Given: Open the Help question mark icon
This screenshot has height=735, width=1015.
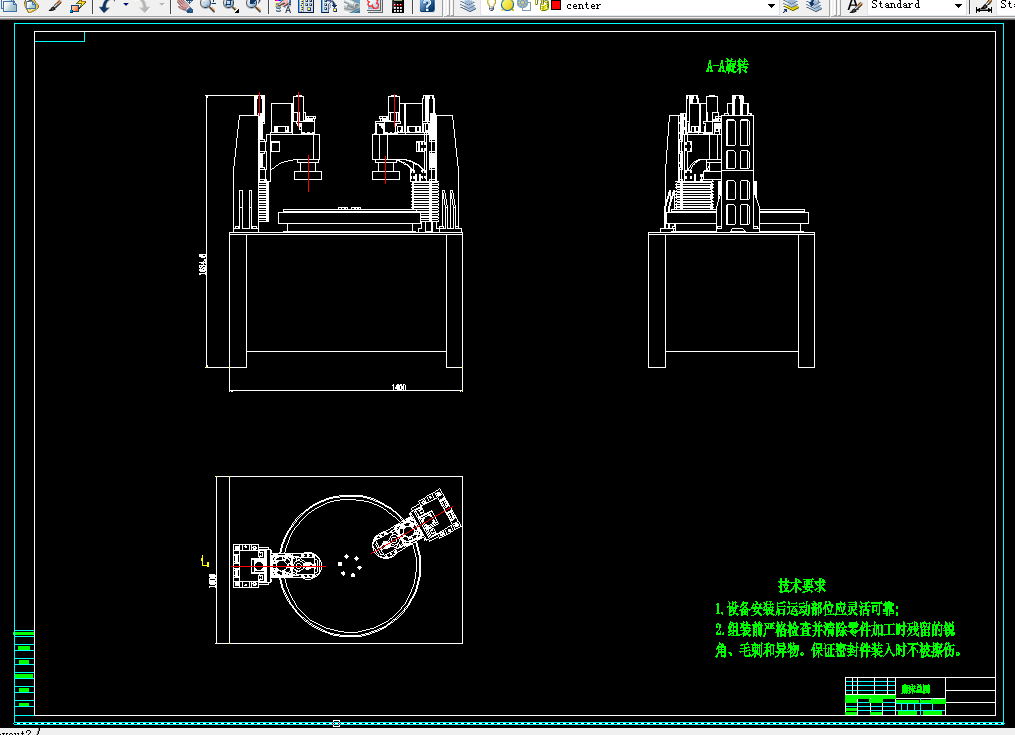Looking at the screenshot, I should pyautogui.click(x=427, y=6).
